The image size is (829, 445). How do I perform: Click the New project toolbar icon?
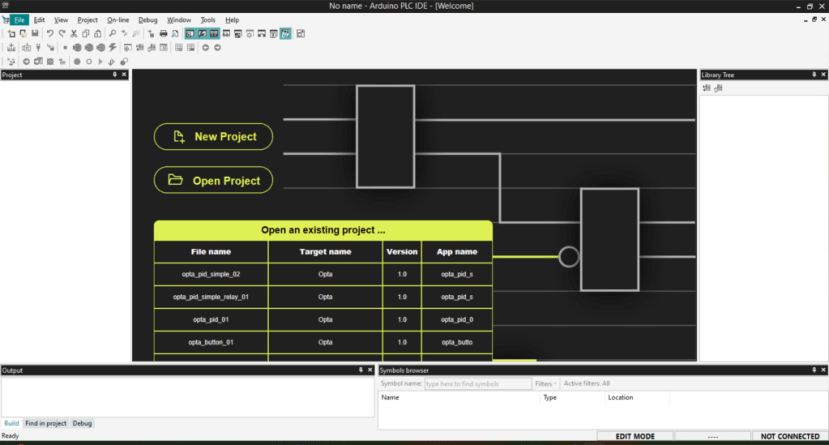11,34
